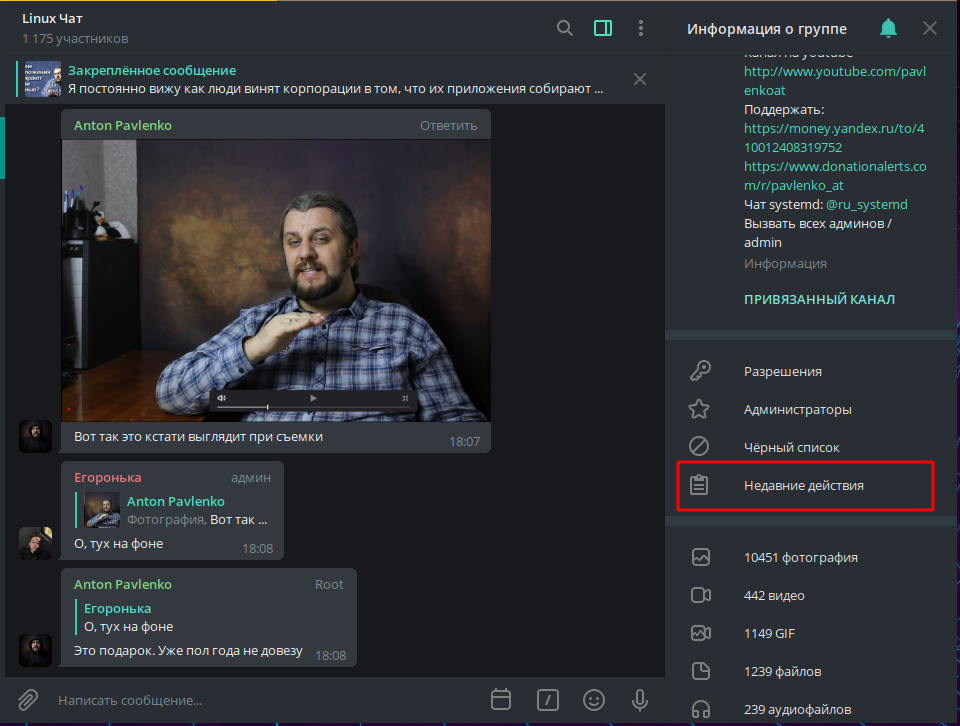Click the star icon for administrators
Viewport: 960px width, 726px height.
699,409
